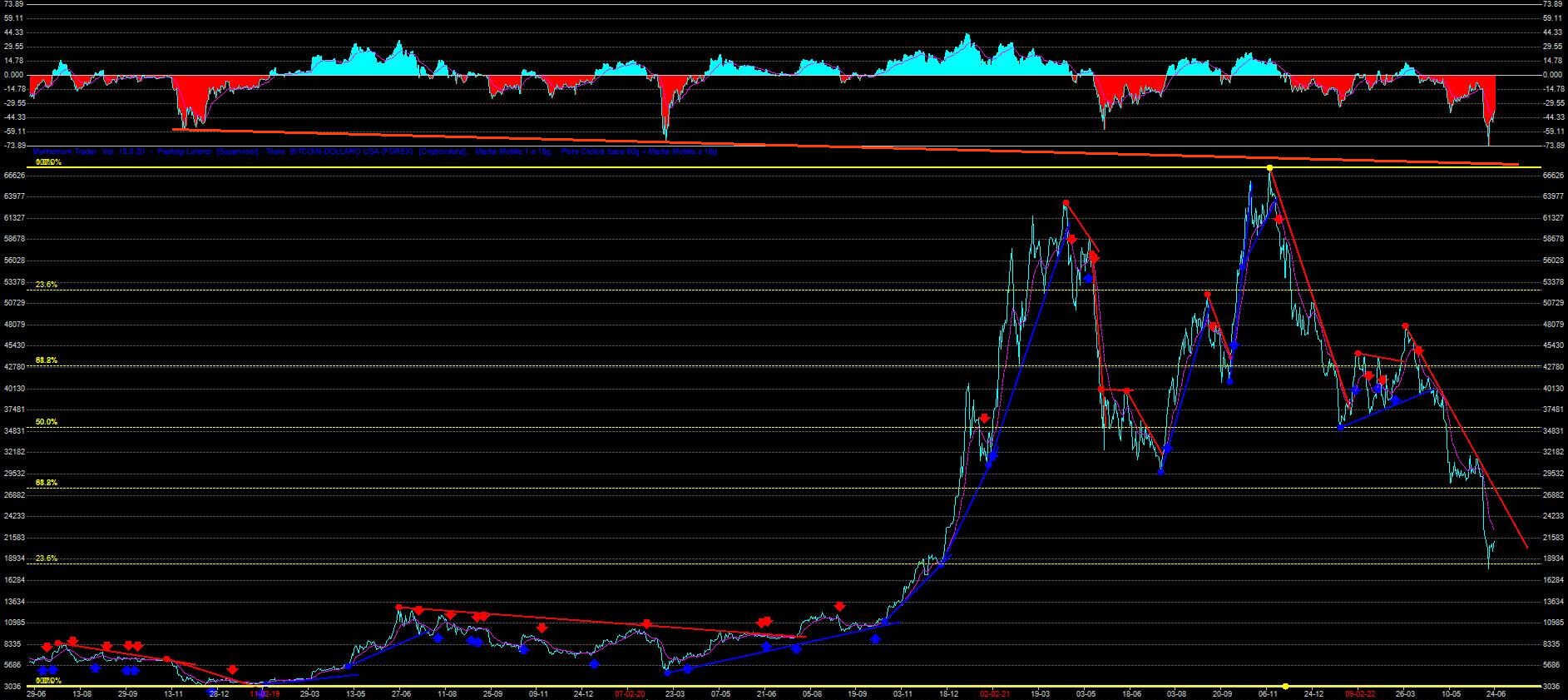1568x700 pixels.
Task: Click the yellow dot at the all-time-high peak
Action: click(x=1269, y=168)
